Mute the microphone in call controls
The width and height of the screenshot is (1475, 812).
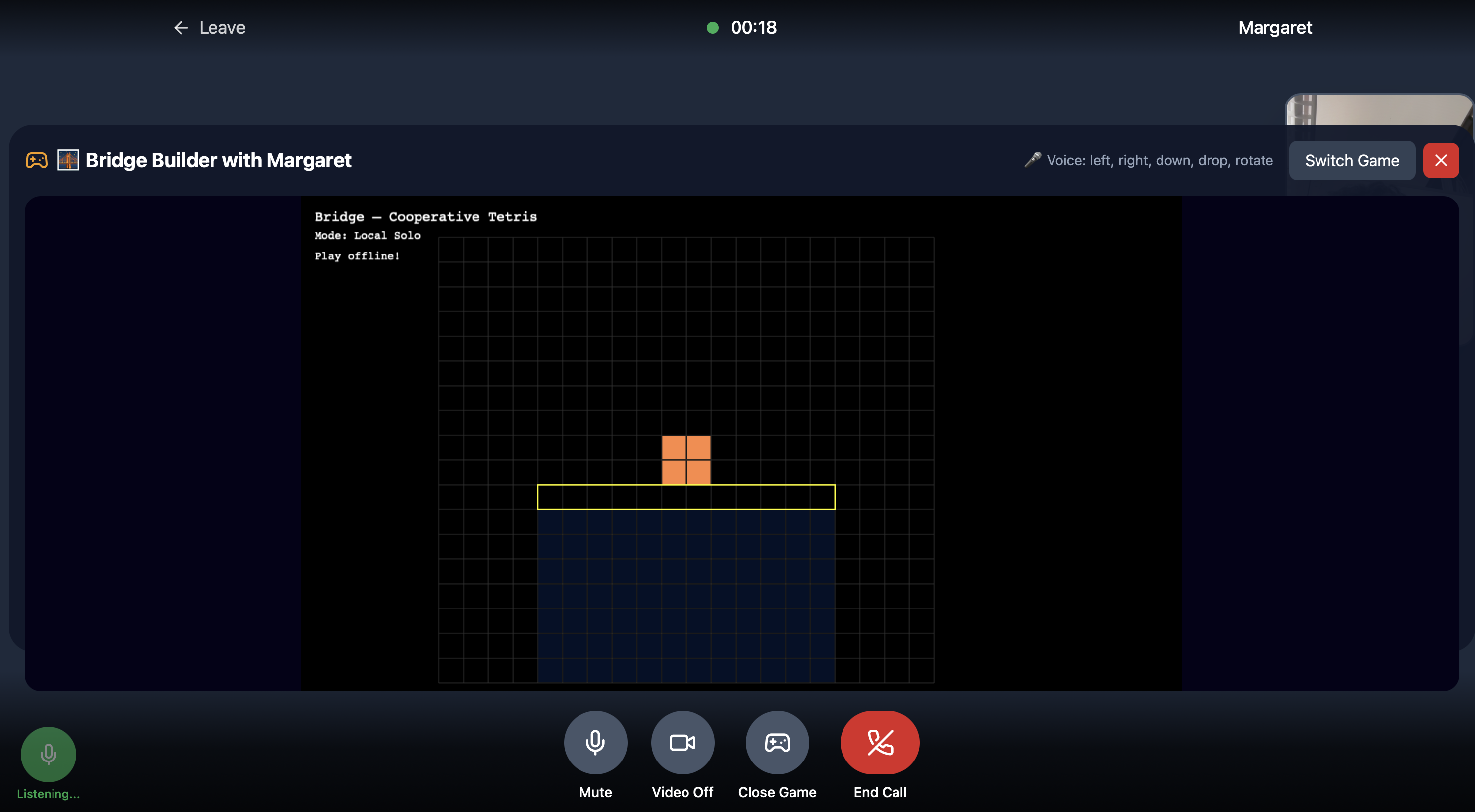(595, 742)
